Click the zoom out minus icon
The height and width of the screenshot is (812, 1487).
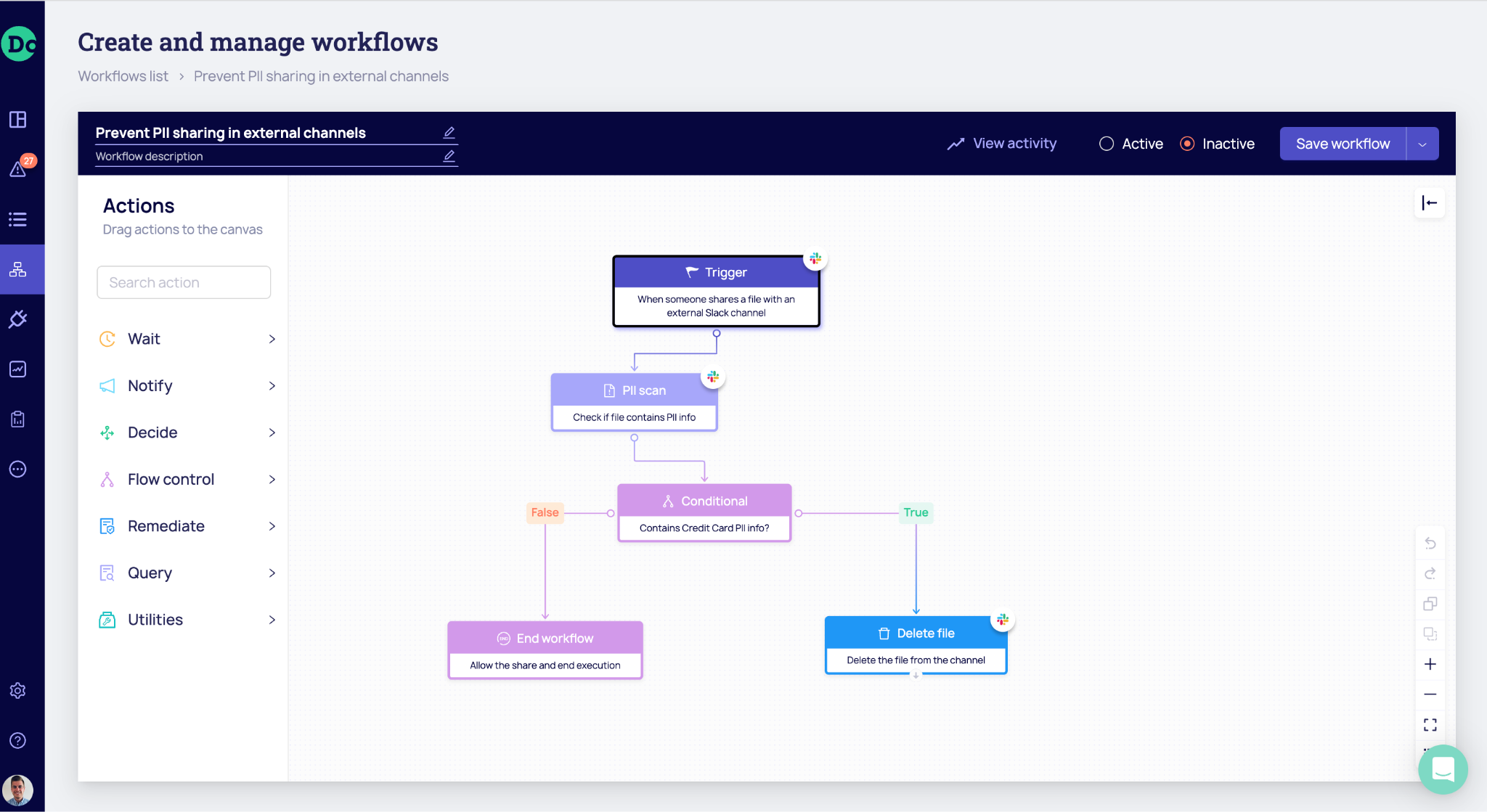pyautogui.click(x=1430, y=694)
